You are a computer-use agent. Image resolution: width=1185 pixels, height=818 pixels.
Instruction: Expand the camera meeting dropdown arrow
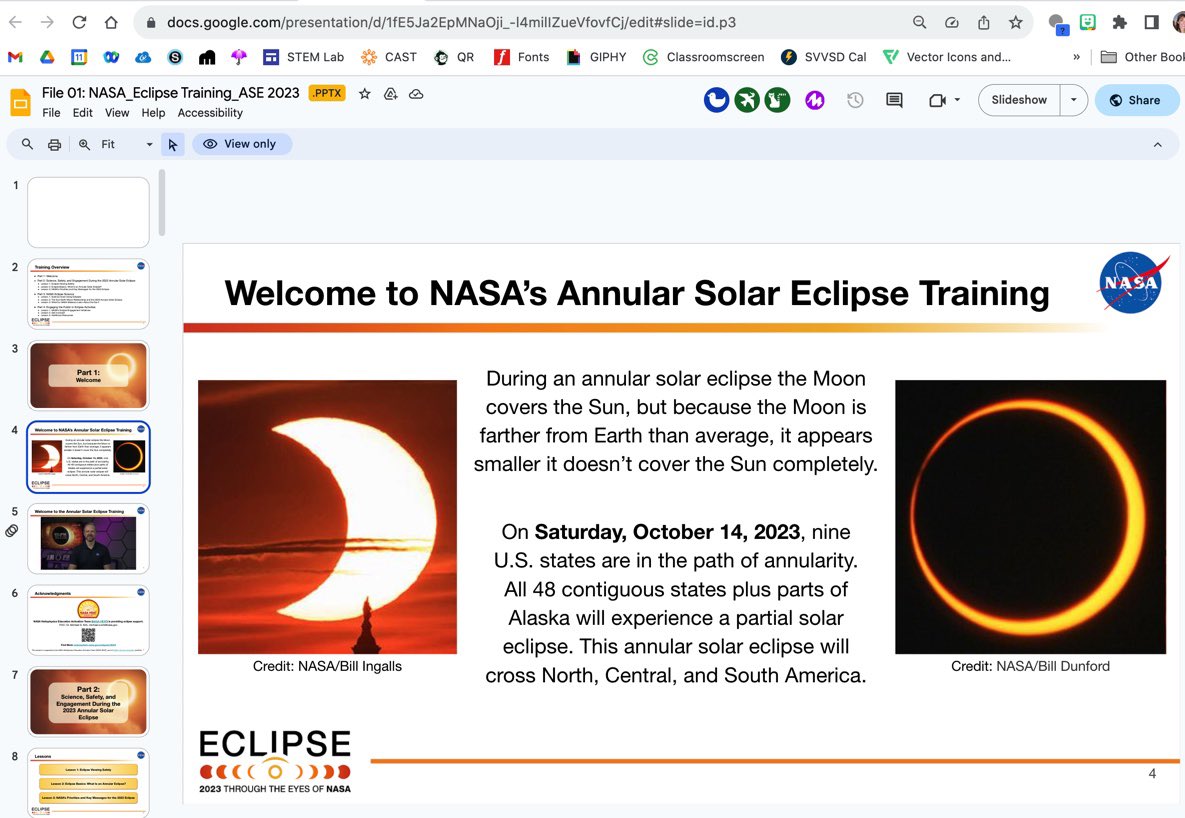(x=958, y=100)
